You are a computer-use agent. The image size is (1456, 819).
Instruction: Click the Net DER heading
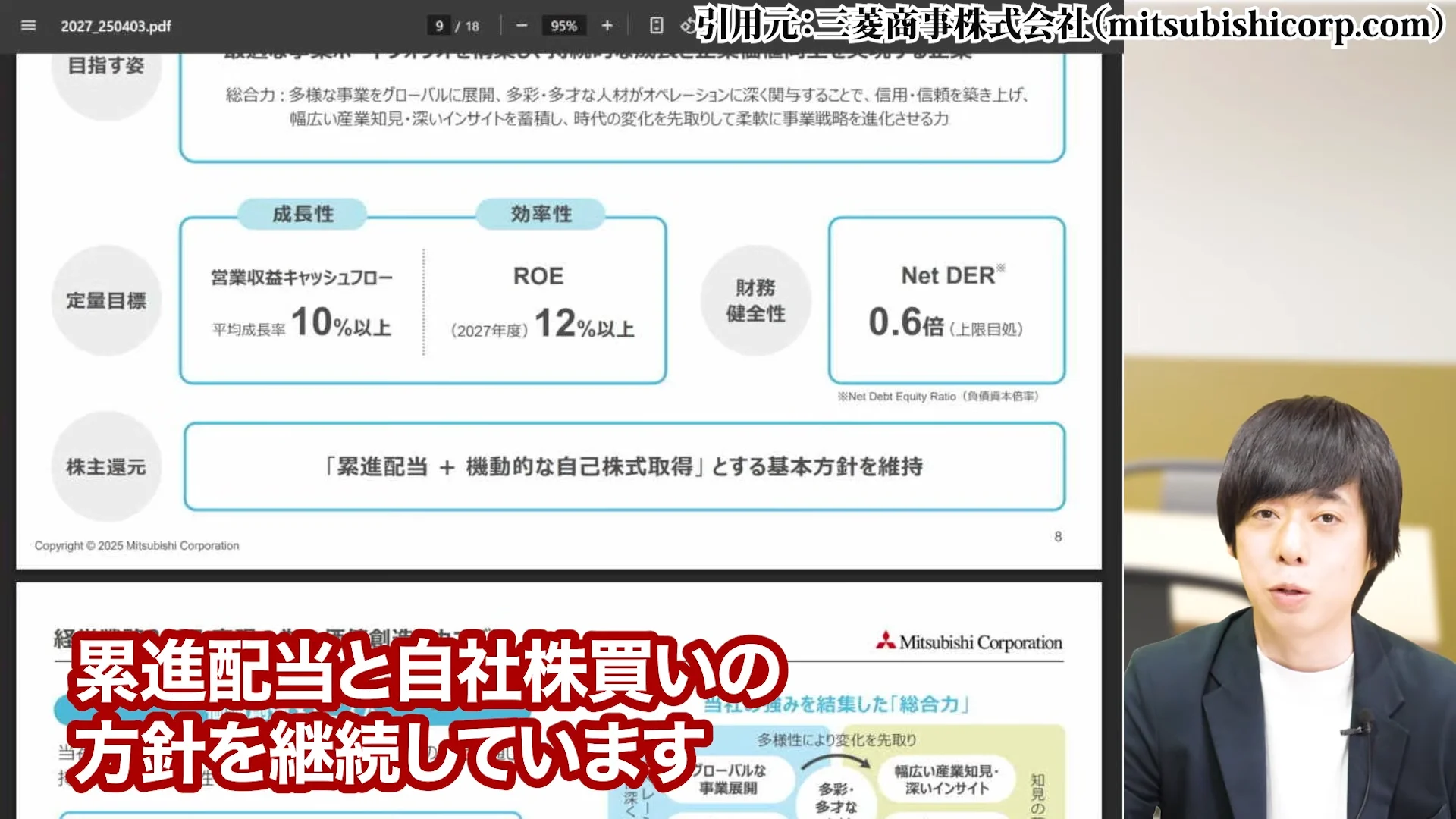(952, 275)
